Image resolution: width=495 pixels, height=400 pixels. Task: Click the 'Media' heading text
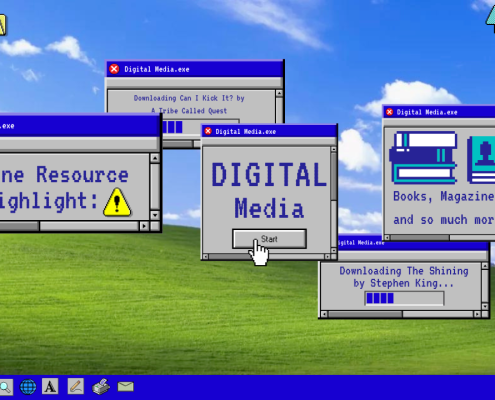[x=269, y=208]
